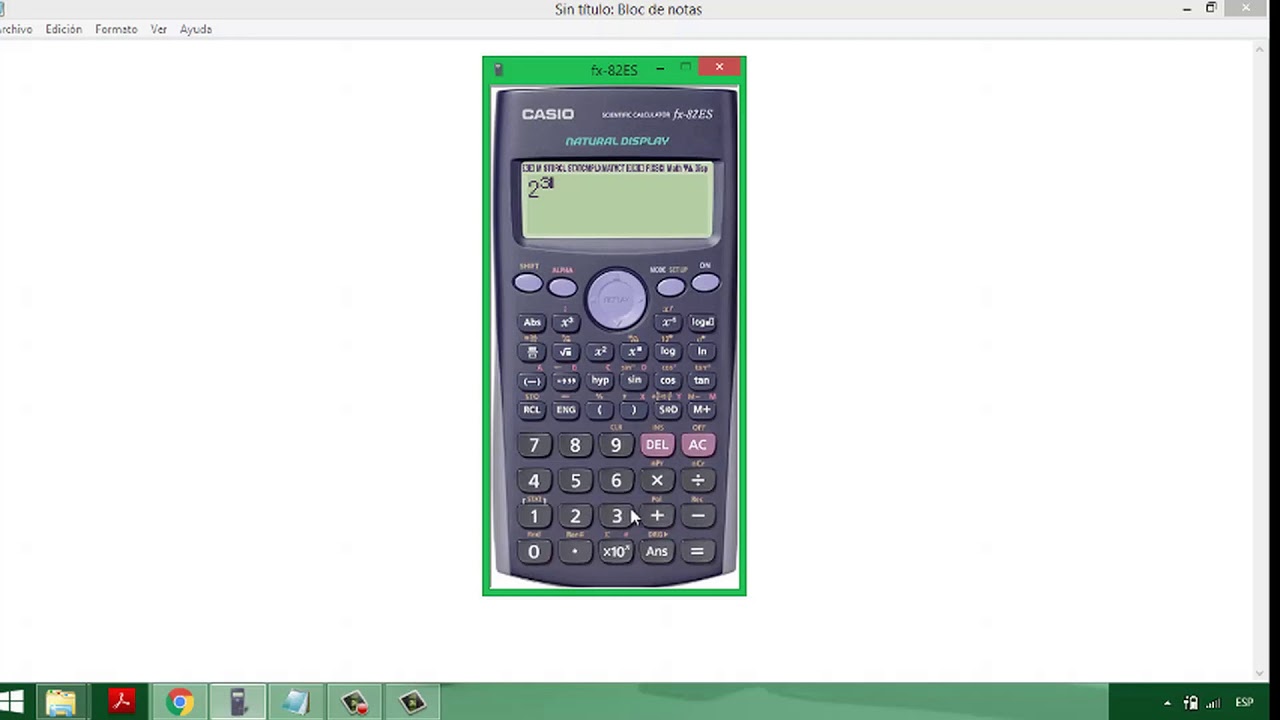Click the hyp key
This screenshot has width=1280, height=720.
point(600,381)
